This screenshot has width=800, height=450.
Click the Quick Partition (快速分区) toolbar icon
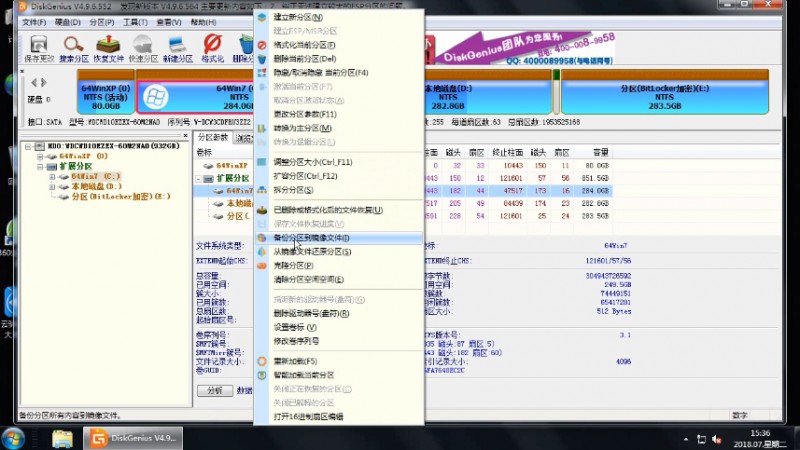point(143,49)
